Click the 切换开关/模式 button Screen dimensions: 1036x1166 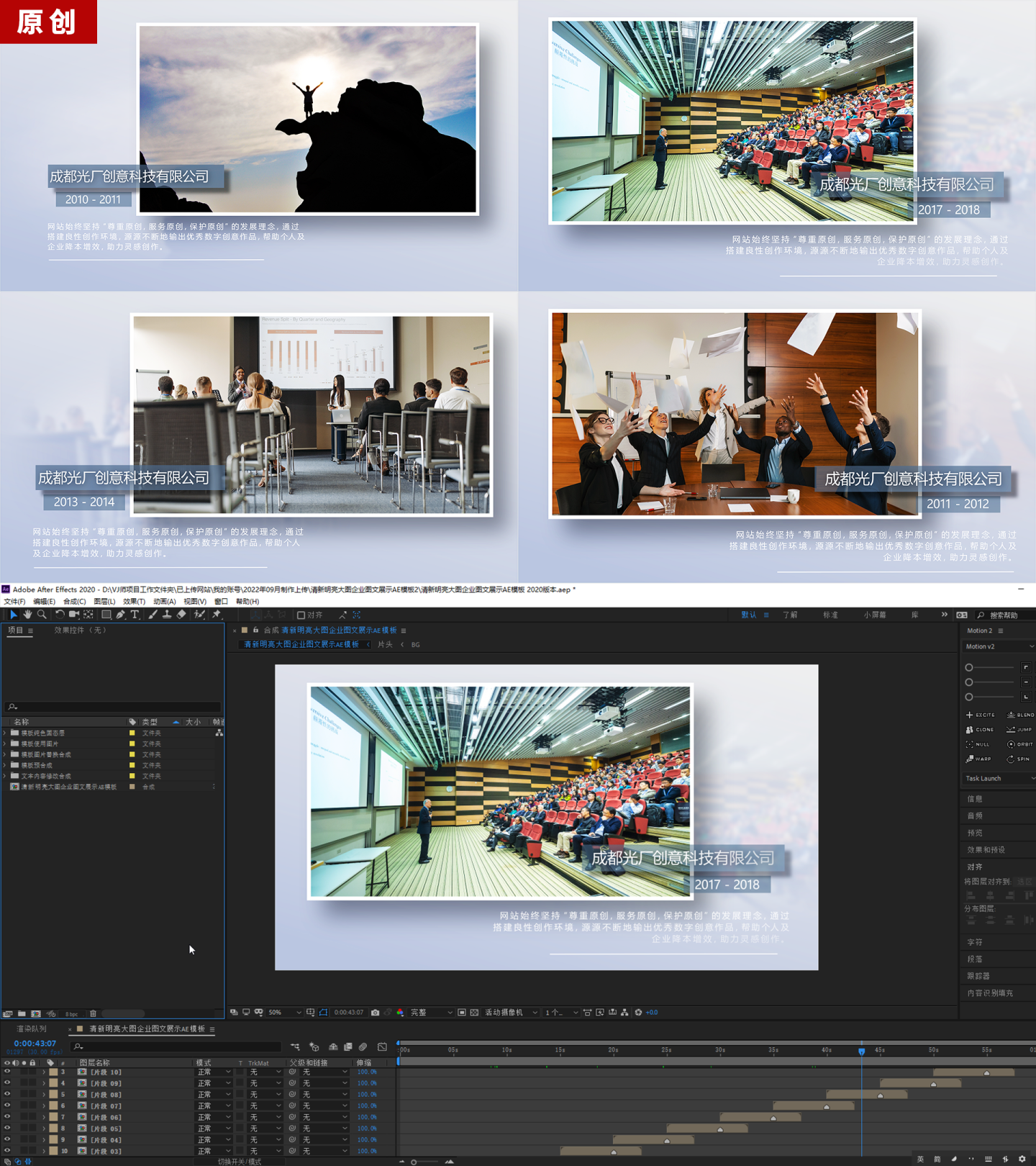pos(240,1162)
